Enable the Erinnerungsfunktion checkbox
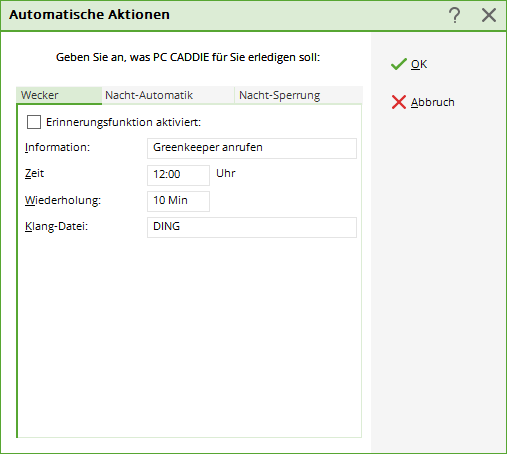This screenshot has width=507, height=454. click(34, 122)
